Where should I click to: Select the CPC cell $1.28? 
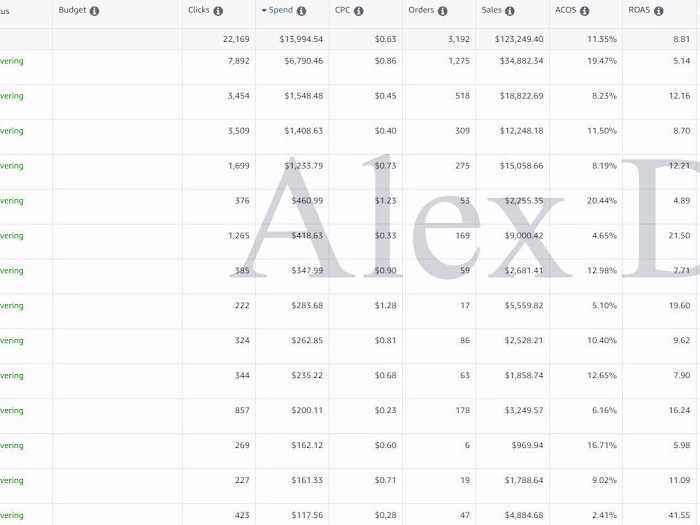[x=385, y=306]
